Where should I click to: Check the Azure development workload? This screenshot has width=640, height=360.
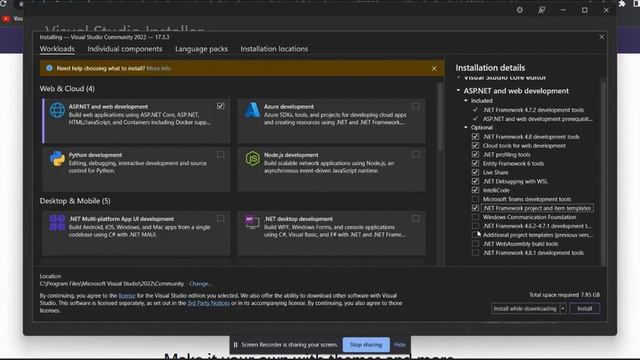[x=416, y=106]
